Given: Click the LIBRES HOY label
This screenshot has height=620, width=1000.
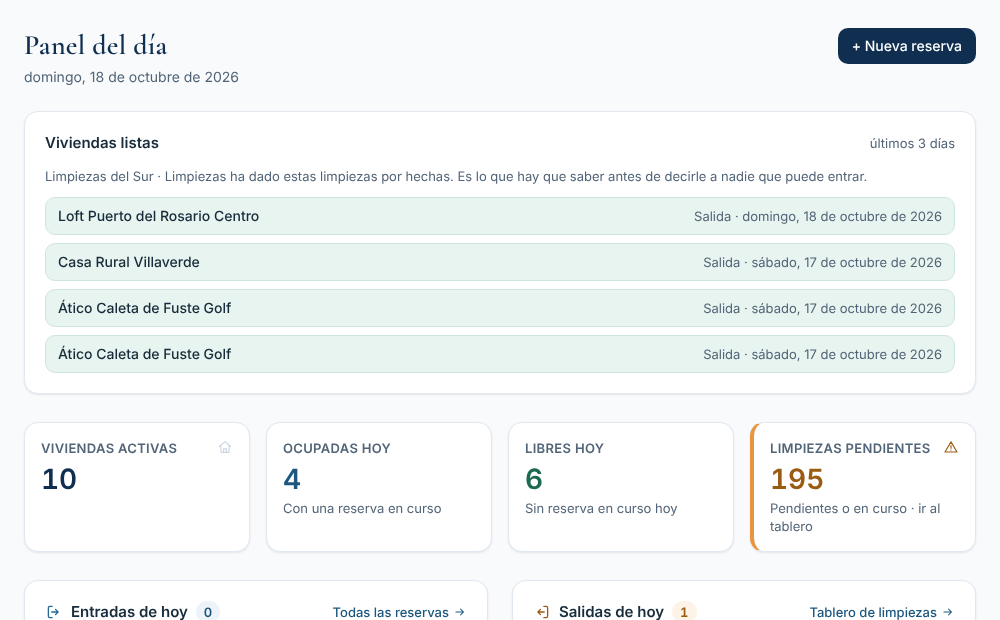Looking at the screenshot, I should (x=564, y=448).
